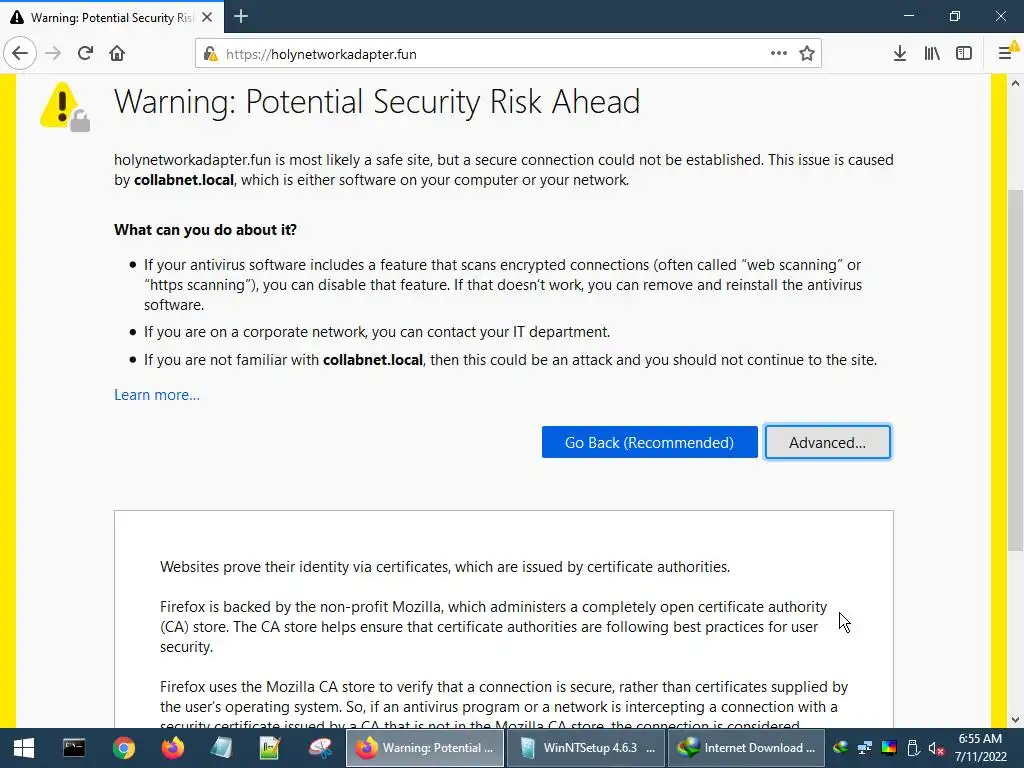This screenshot has height=768, width=1024.
Task: Bookmark this page with the star icon
Action: coord(807,54)
